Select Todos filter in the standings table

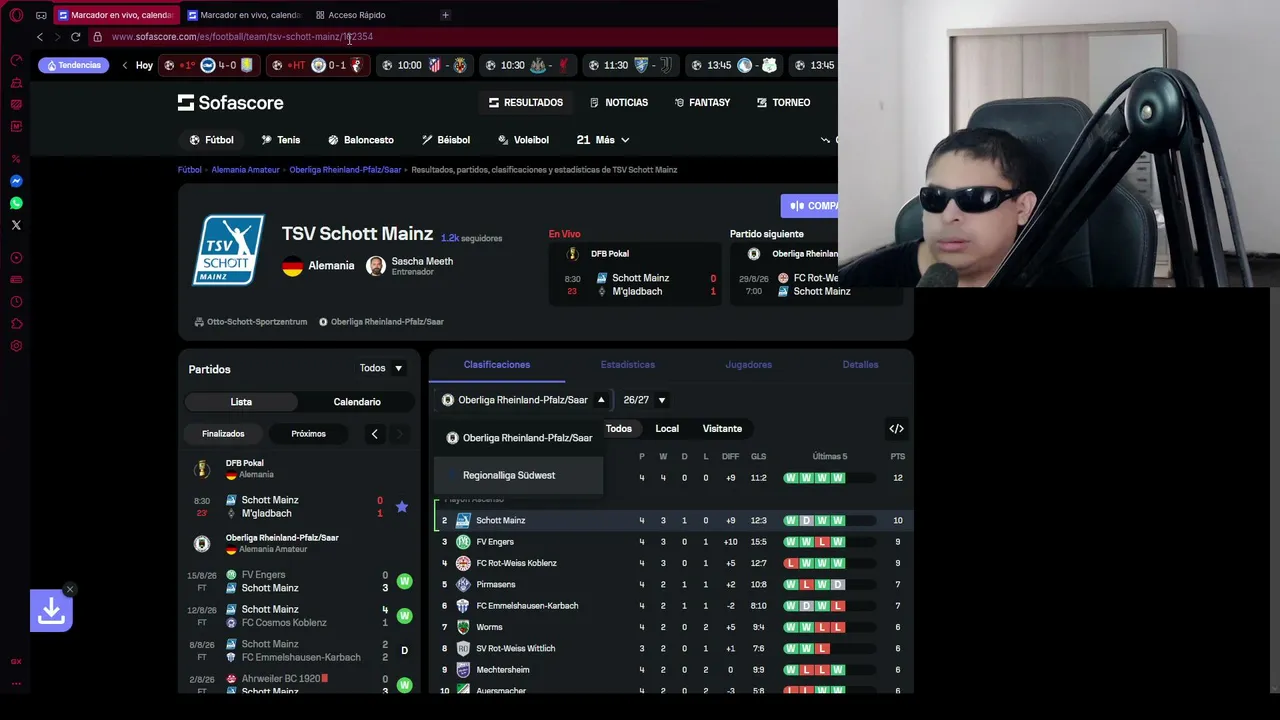coord(618,429)
